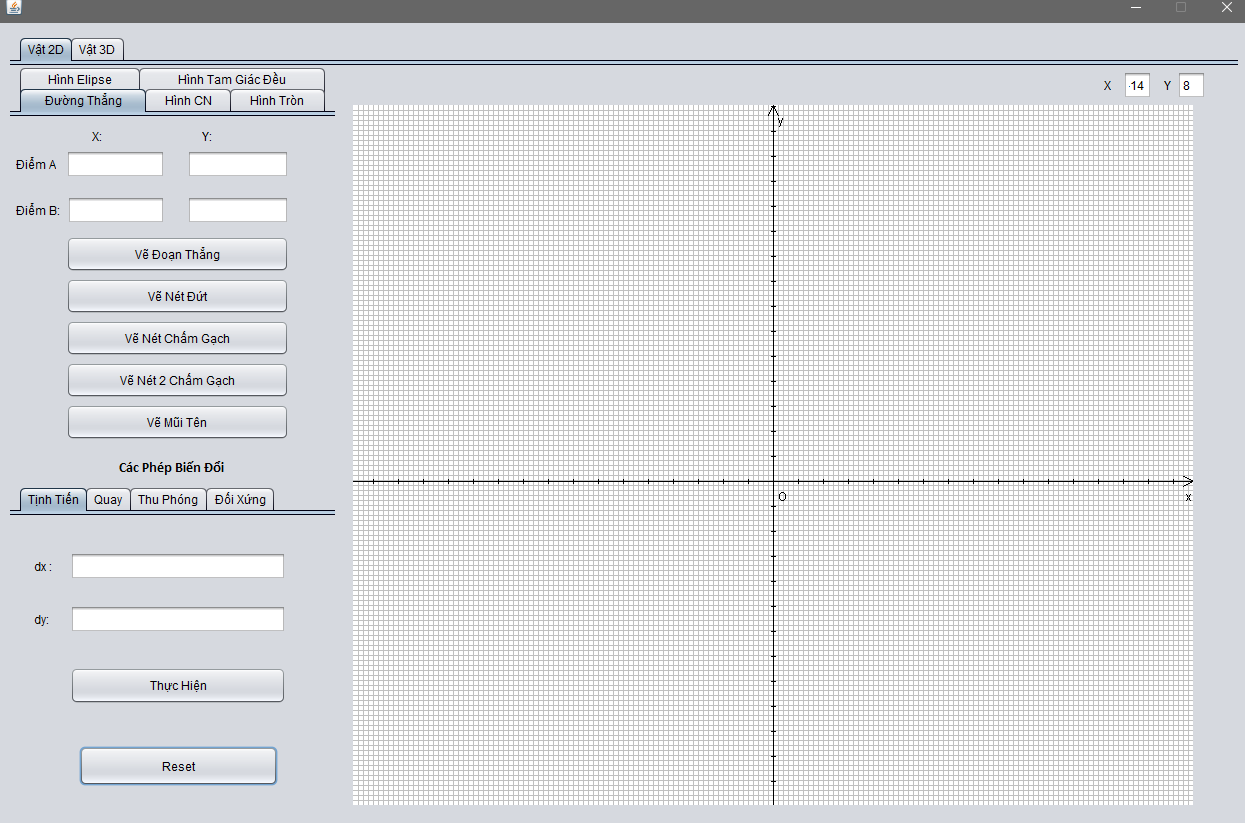Click the Vẽ Nét Chấm Gạch button
Screen dimensions: 1245x823
177,338
